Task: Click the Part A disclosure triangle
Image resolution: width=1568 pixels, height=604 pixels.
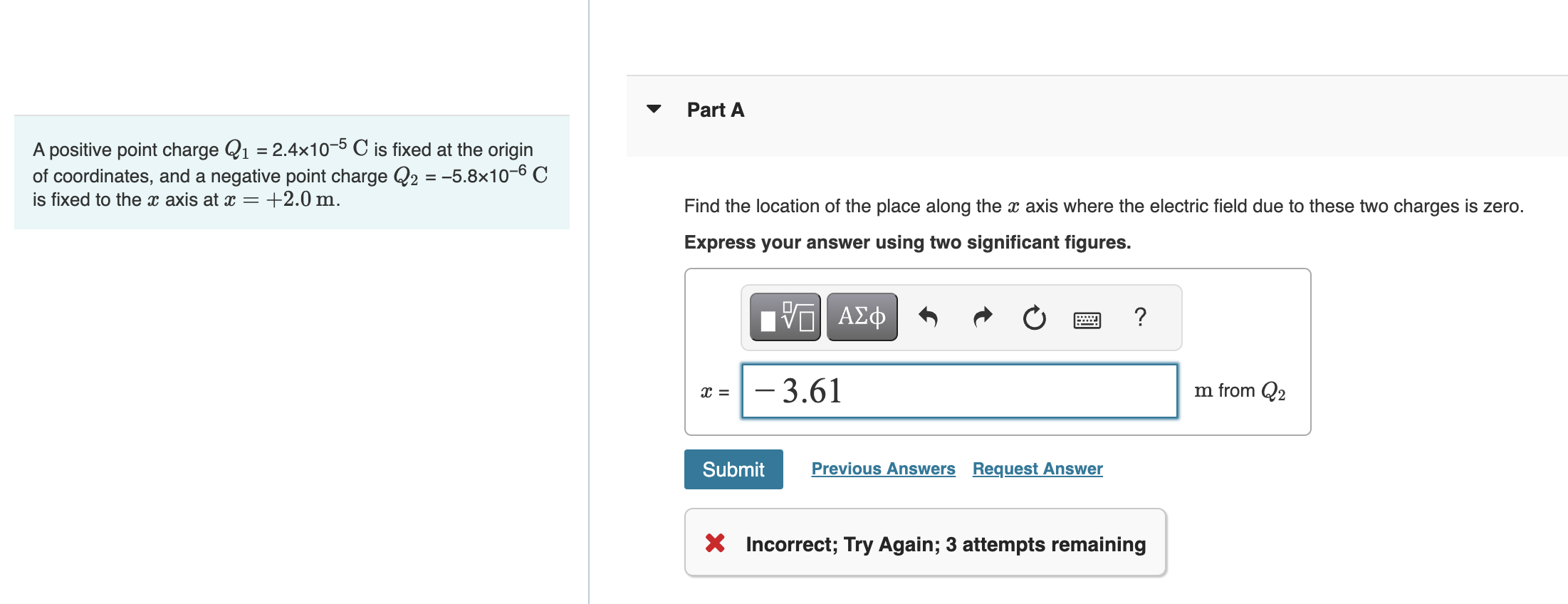Action: click(x=654, y=108)
